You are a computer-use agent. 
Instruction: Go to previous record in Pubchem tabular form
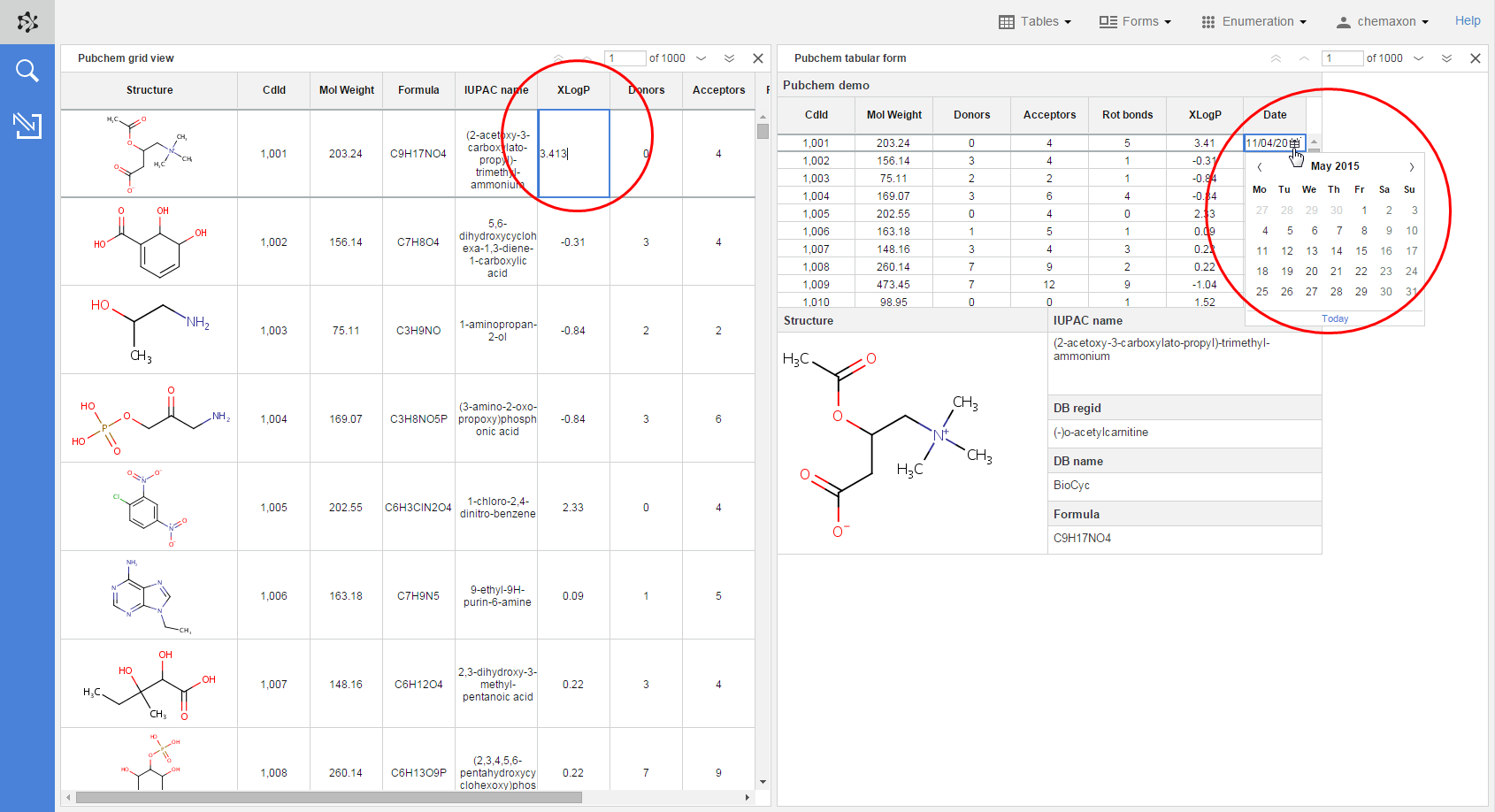click(1304, 58)
